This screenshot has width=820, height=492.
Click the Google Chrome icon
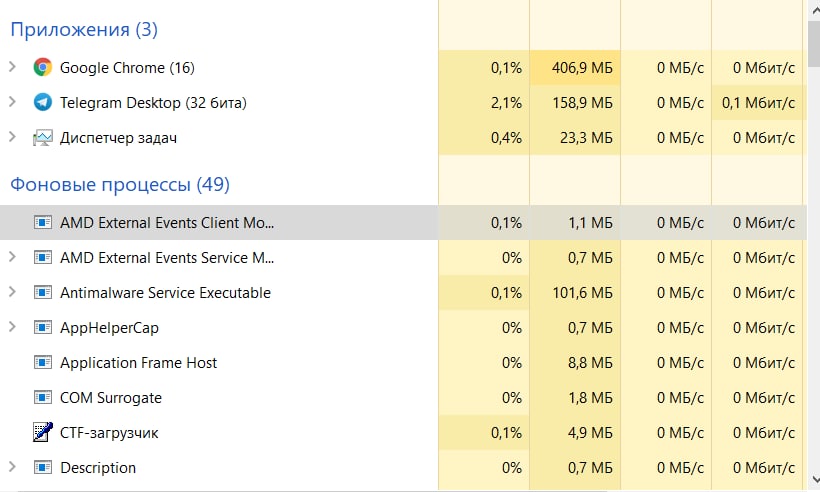click(x=43, y=67)
